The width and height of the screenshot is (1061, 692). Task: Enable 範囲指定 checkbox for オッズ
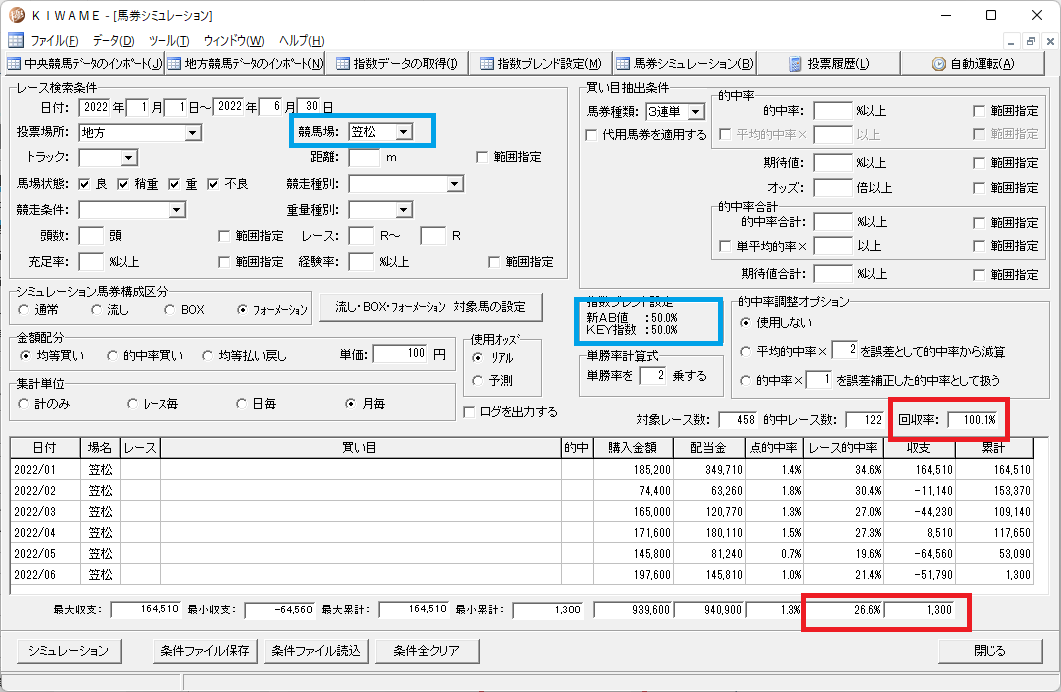click(x=978, y=188)
